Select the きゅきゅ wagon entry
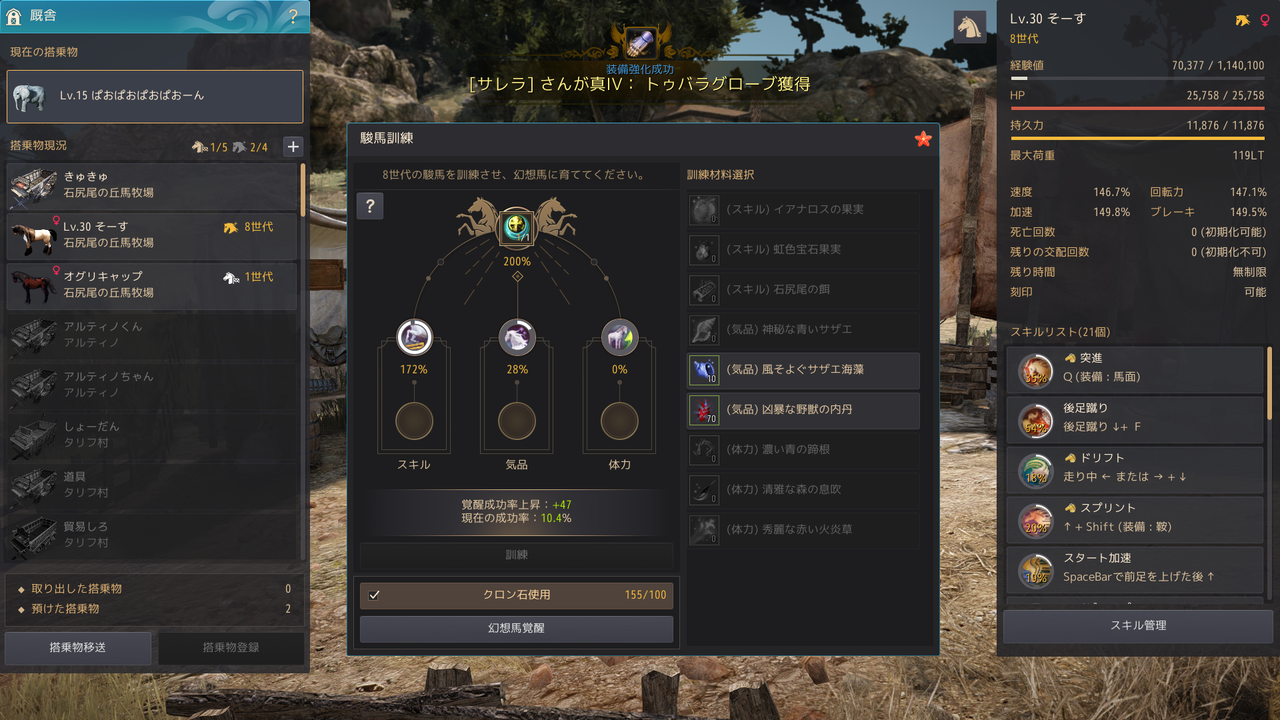Image resolution: width=1280 pixels, height=720 pixels. pyautogui.click(x=153, y=185)
